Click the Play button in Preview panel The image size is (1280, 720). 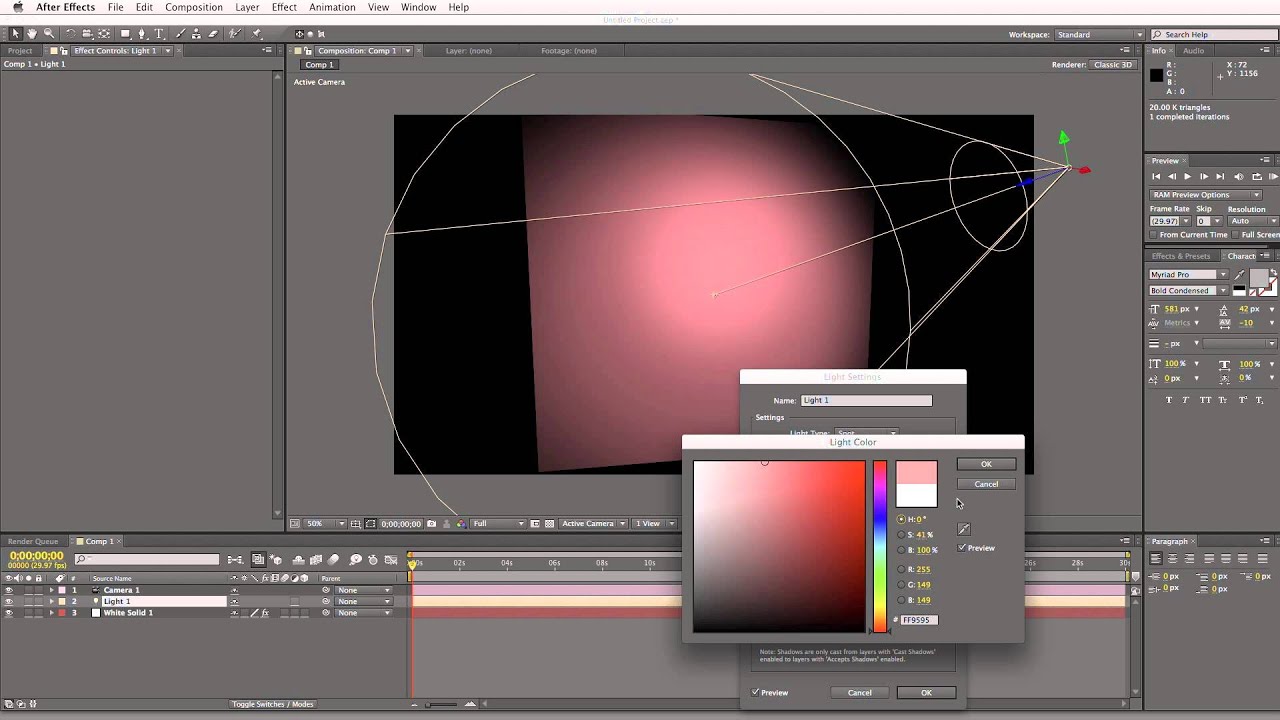pyautogui.click(x=1187, y=177)
